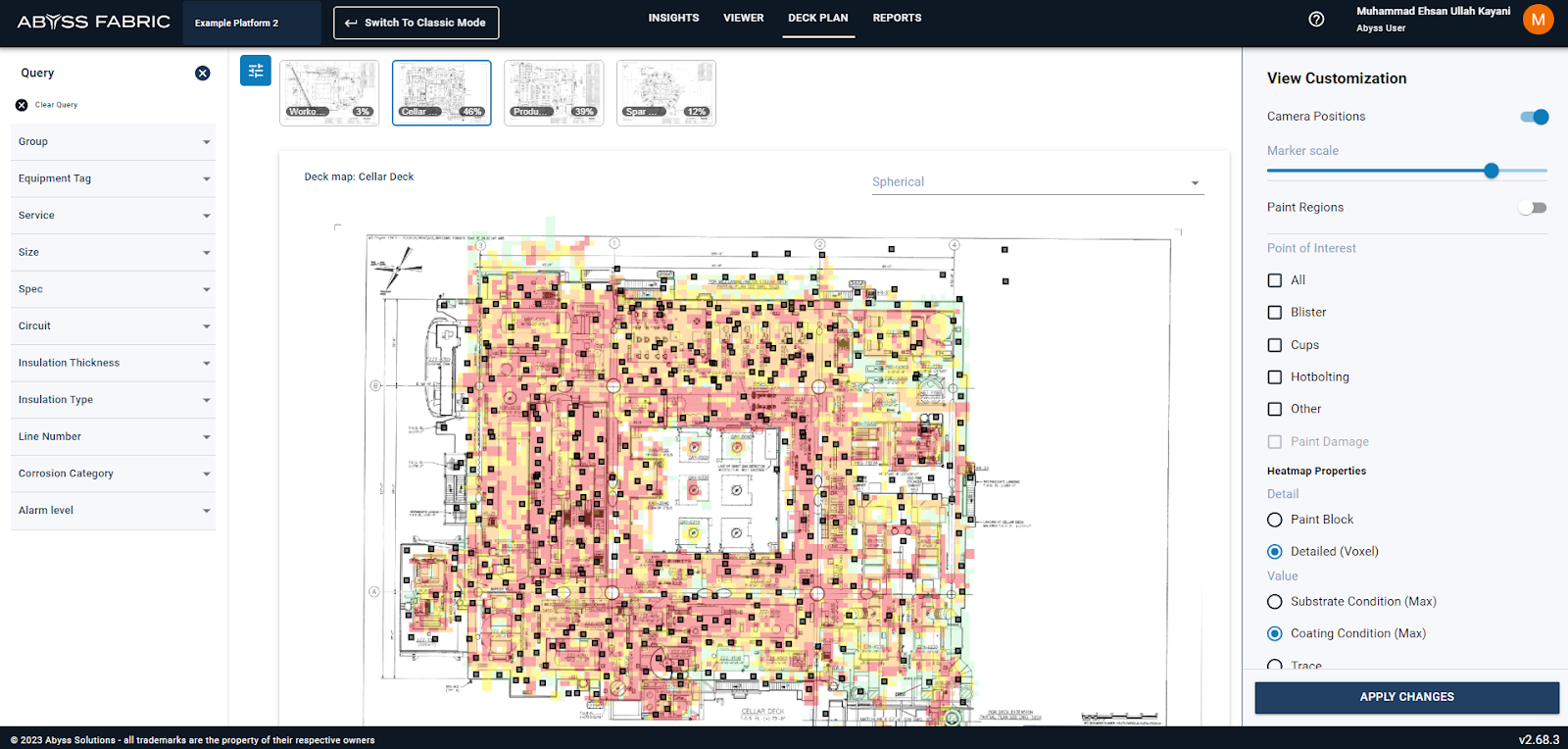This screenshot has width=1568, height=749.
Task: Open the Spherical view dropdown
Action: [1037, 182]
